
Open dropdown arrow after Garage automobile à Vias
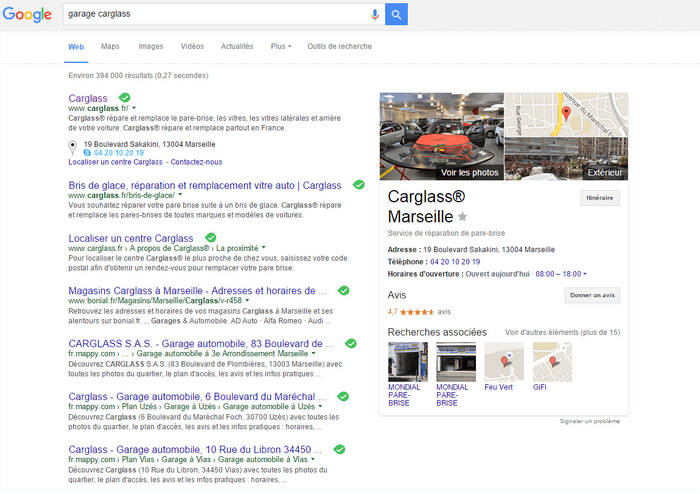pos(312,459)
